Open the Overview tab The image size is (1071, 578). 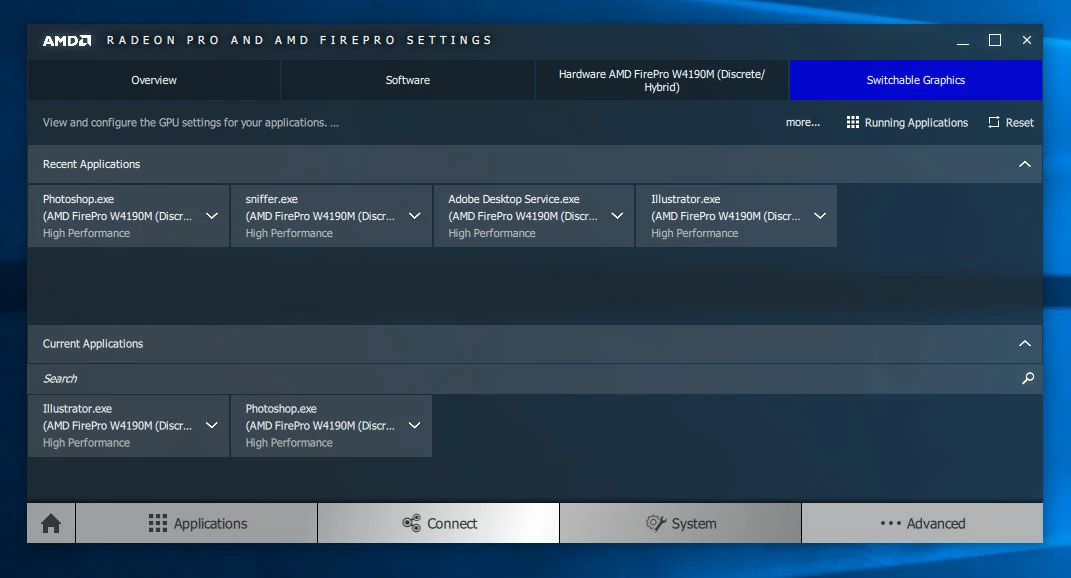154,80
